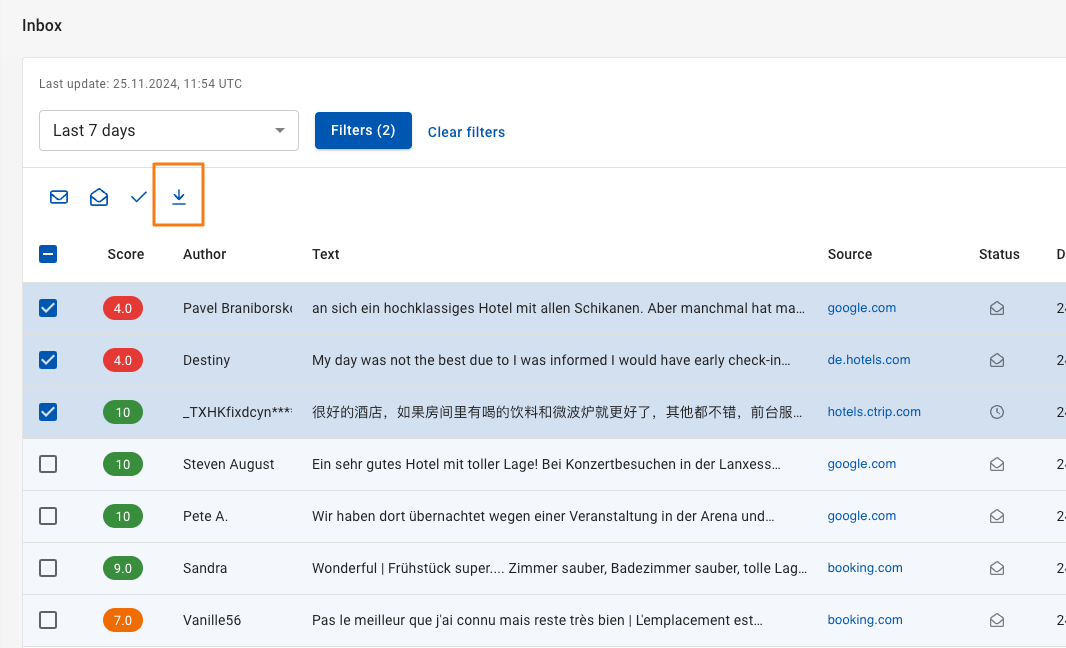Click status icon in Vanille56 row
Viewport: 1066px width, 648px height.
coord(997,620)
